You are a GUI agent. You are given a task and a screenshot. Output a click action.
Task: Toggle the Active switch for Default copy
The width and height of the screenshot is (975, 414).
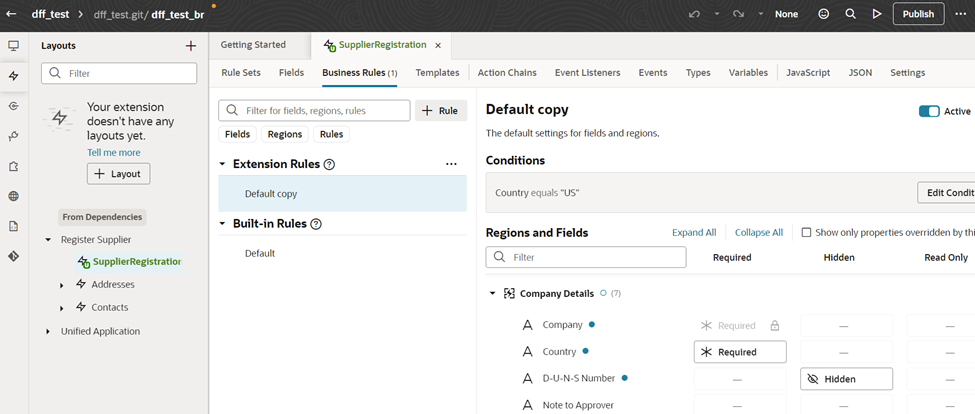click(929, 111)
